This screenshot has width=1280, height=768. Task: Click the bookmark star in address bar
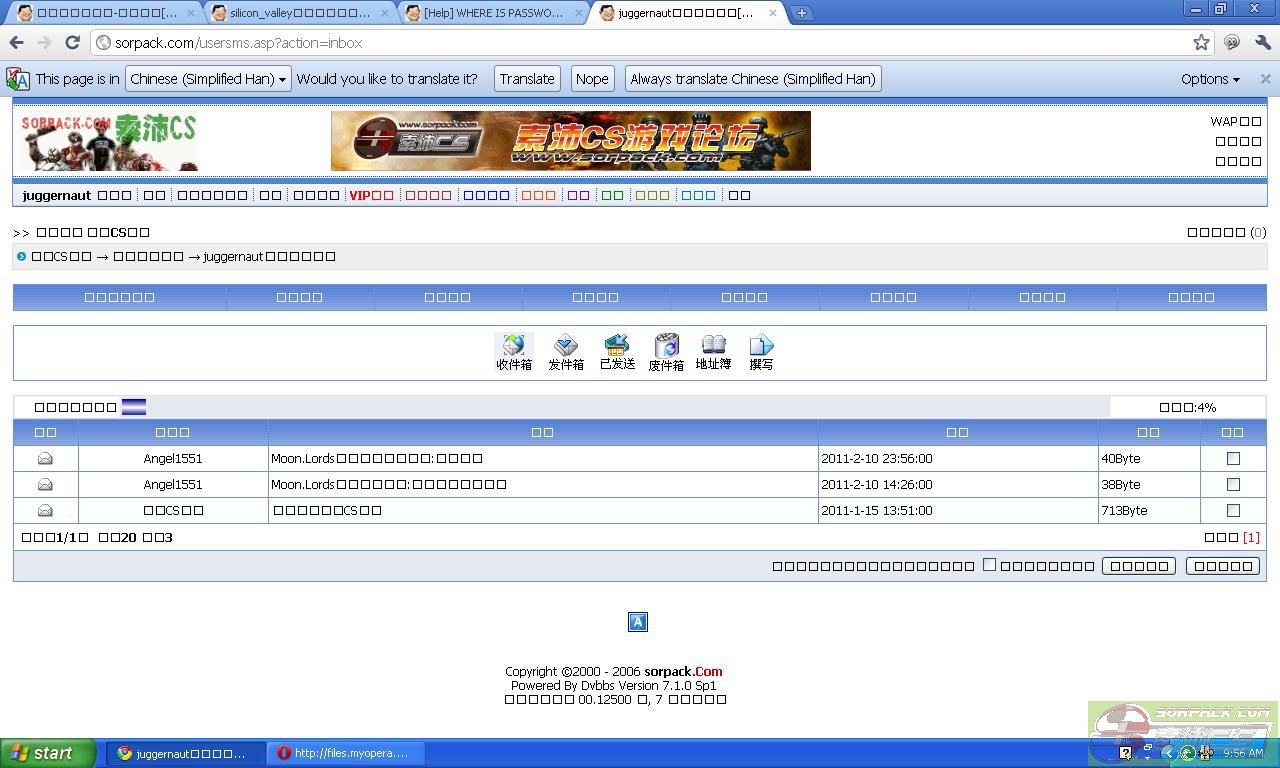(x=1201, y=42)
